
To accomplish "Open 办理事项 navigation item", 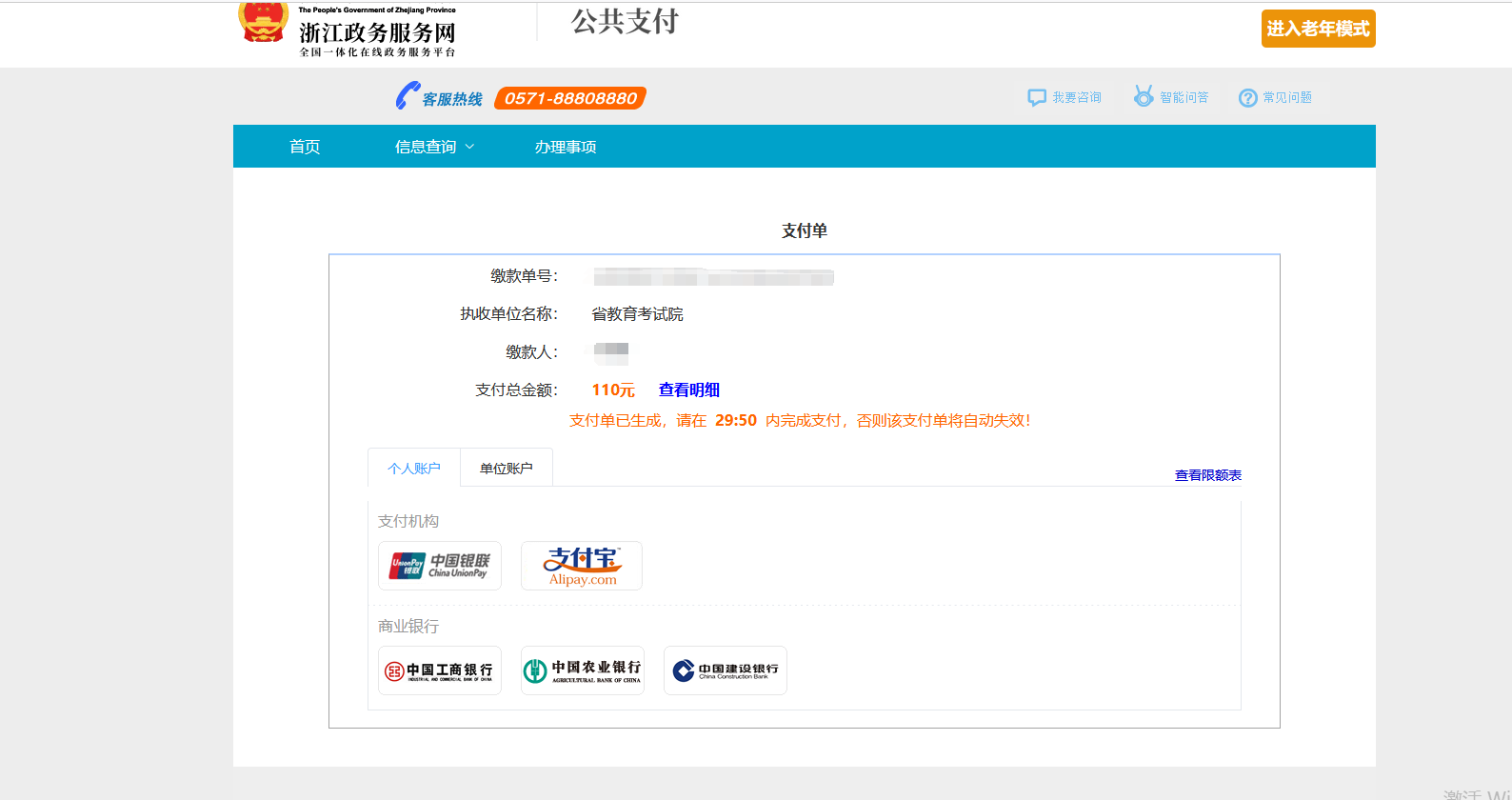I will coord(566,147).
